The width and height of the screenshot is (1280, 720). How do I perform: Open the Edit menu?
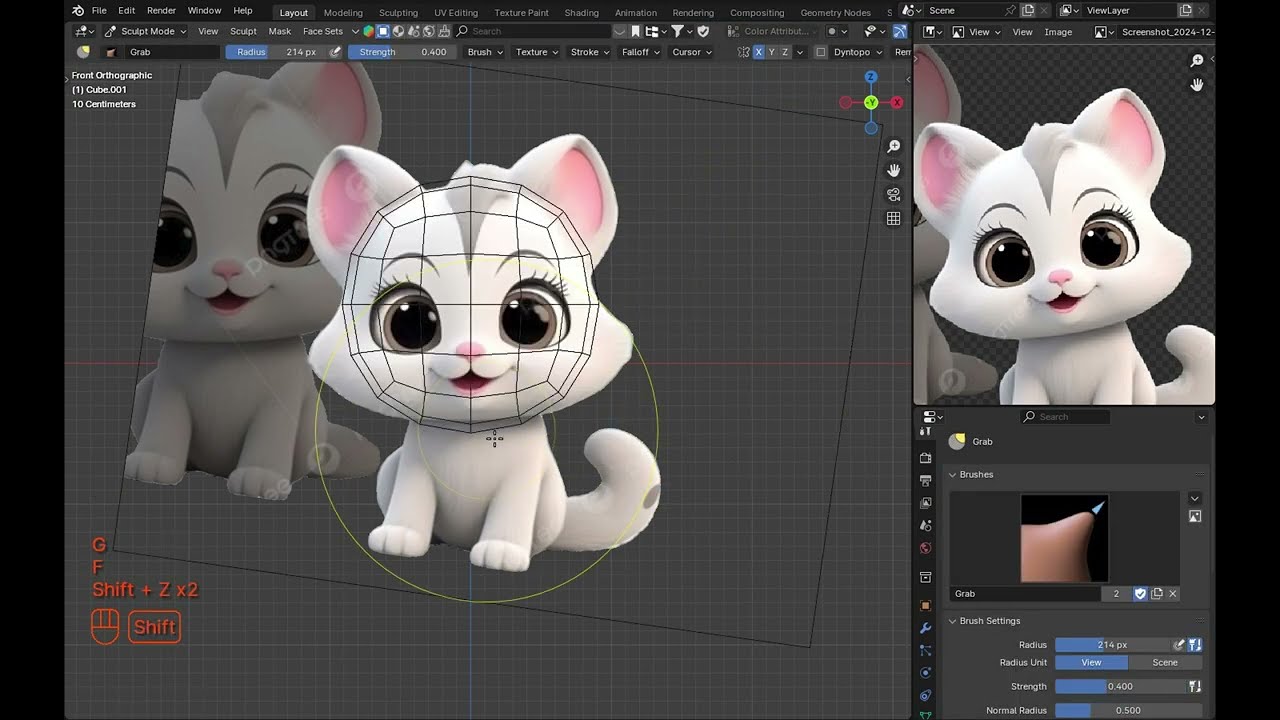pos(126,11)
